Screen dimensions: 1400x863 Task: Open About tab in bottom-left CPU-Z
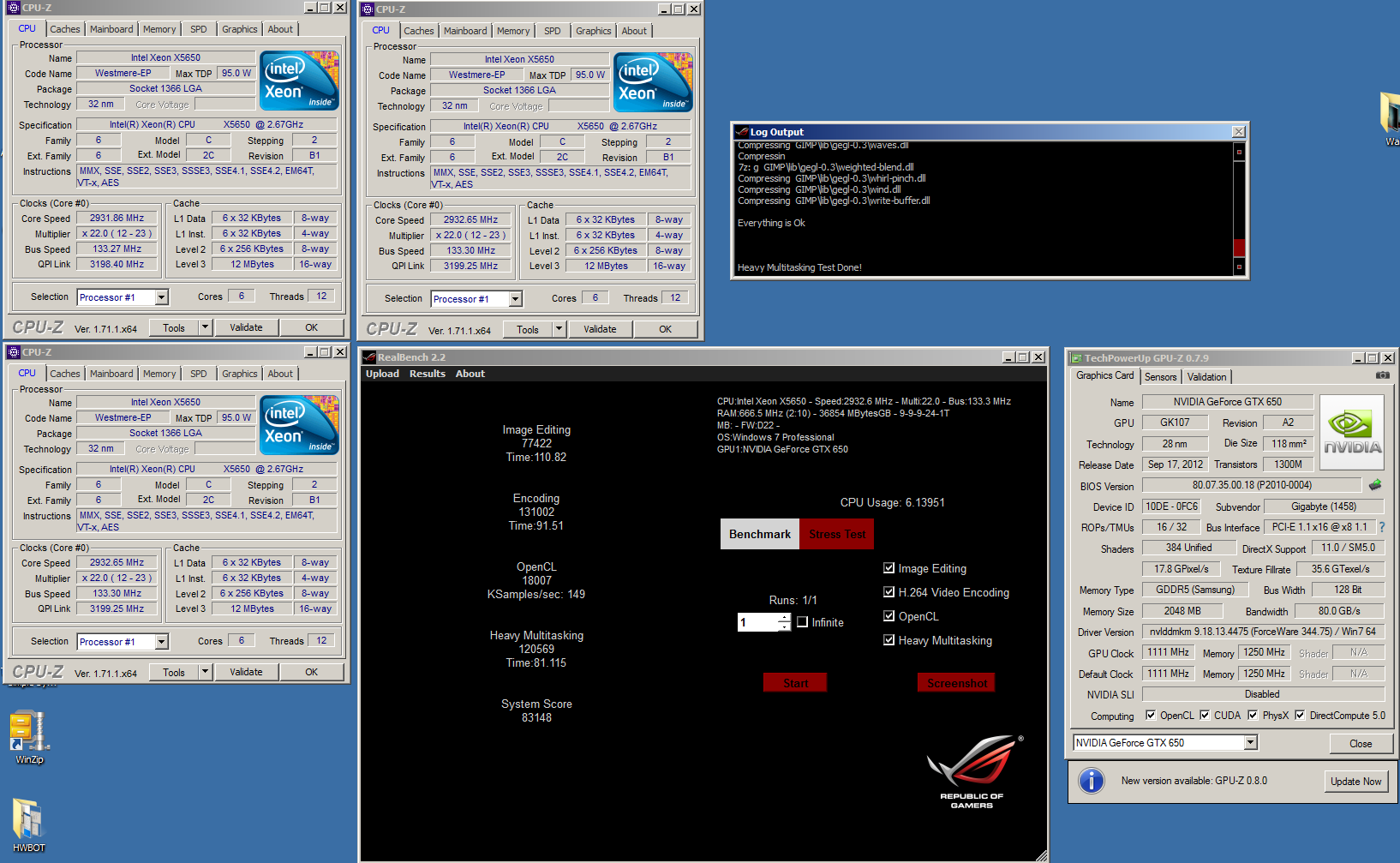pyautogui.click(x=280, y=374)
